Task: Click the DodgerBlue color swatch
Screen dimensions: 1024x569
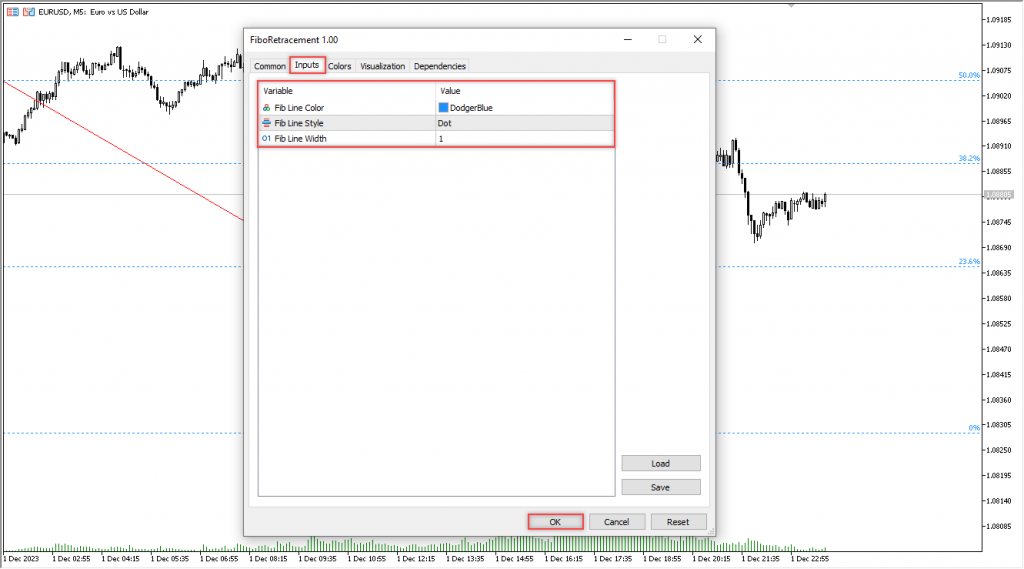Action: click(x=443, y=107)
